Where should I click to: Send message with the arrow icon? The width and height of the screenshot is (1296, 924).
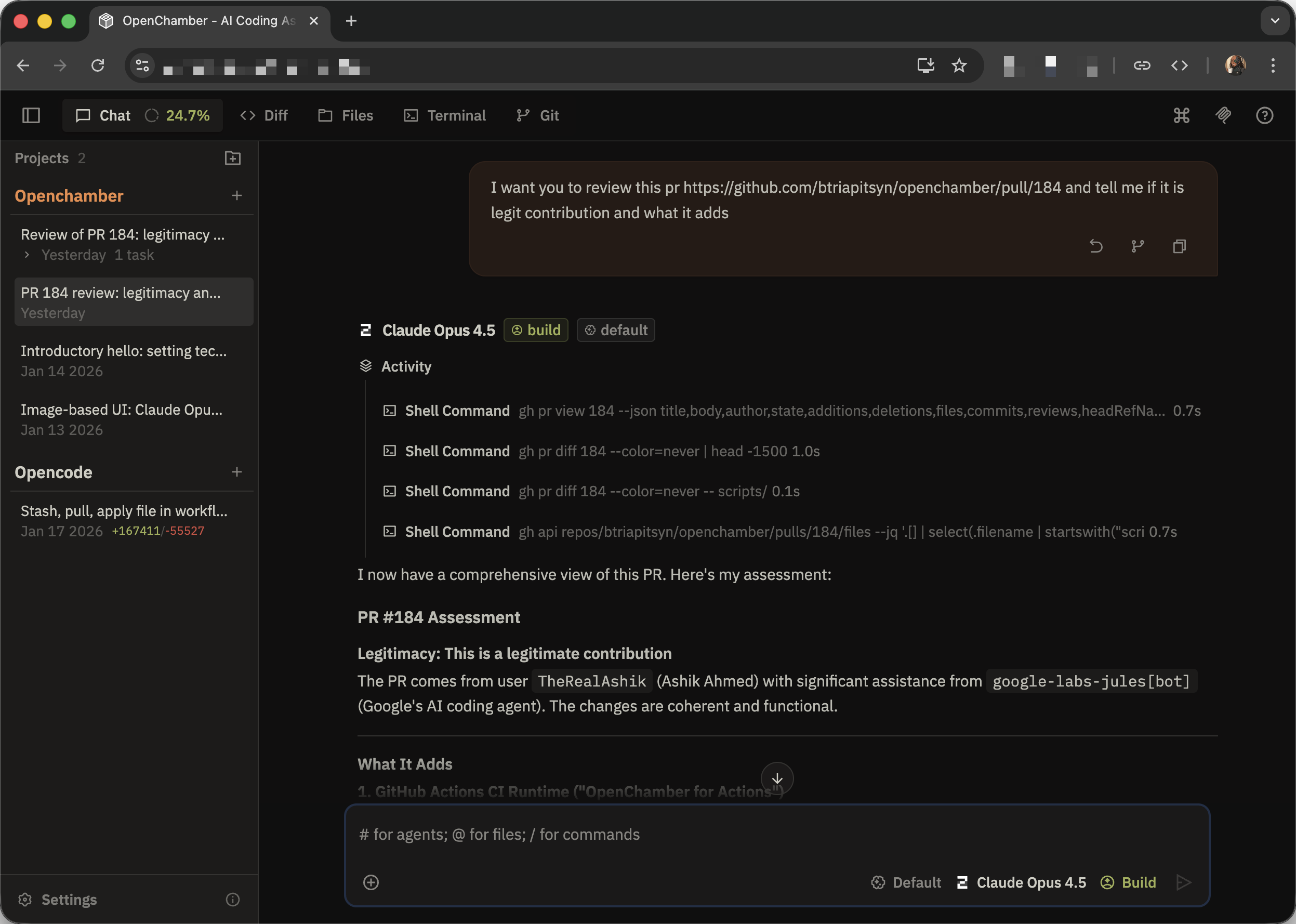pos(1183,882)
